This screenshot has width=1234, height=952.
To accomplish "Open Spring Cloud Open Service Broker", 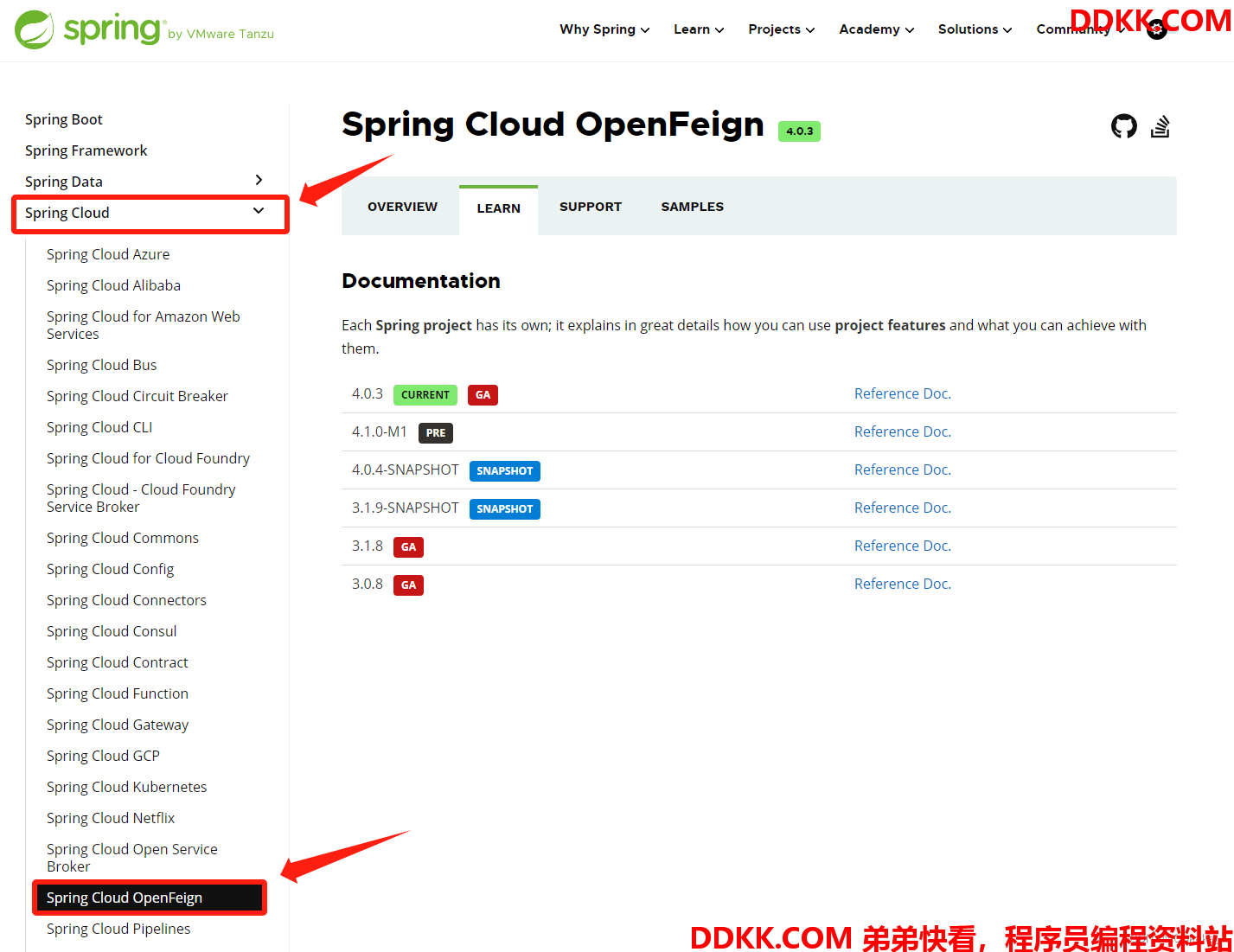I will (132, 858).
